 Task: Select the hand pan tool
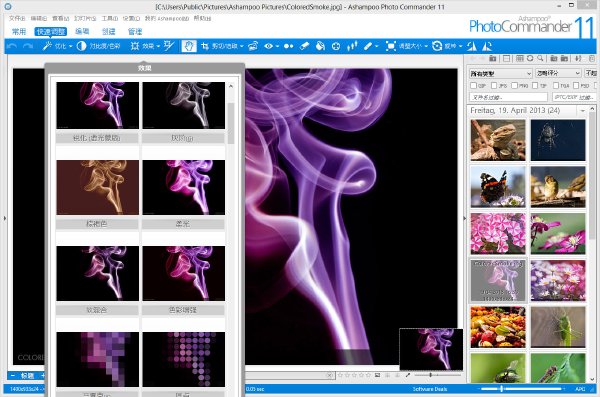(189, 46)
